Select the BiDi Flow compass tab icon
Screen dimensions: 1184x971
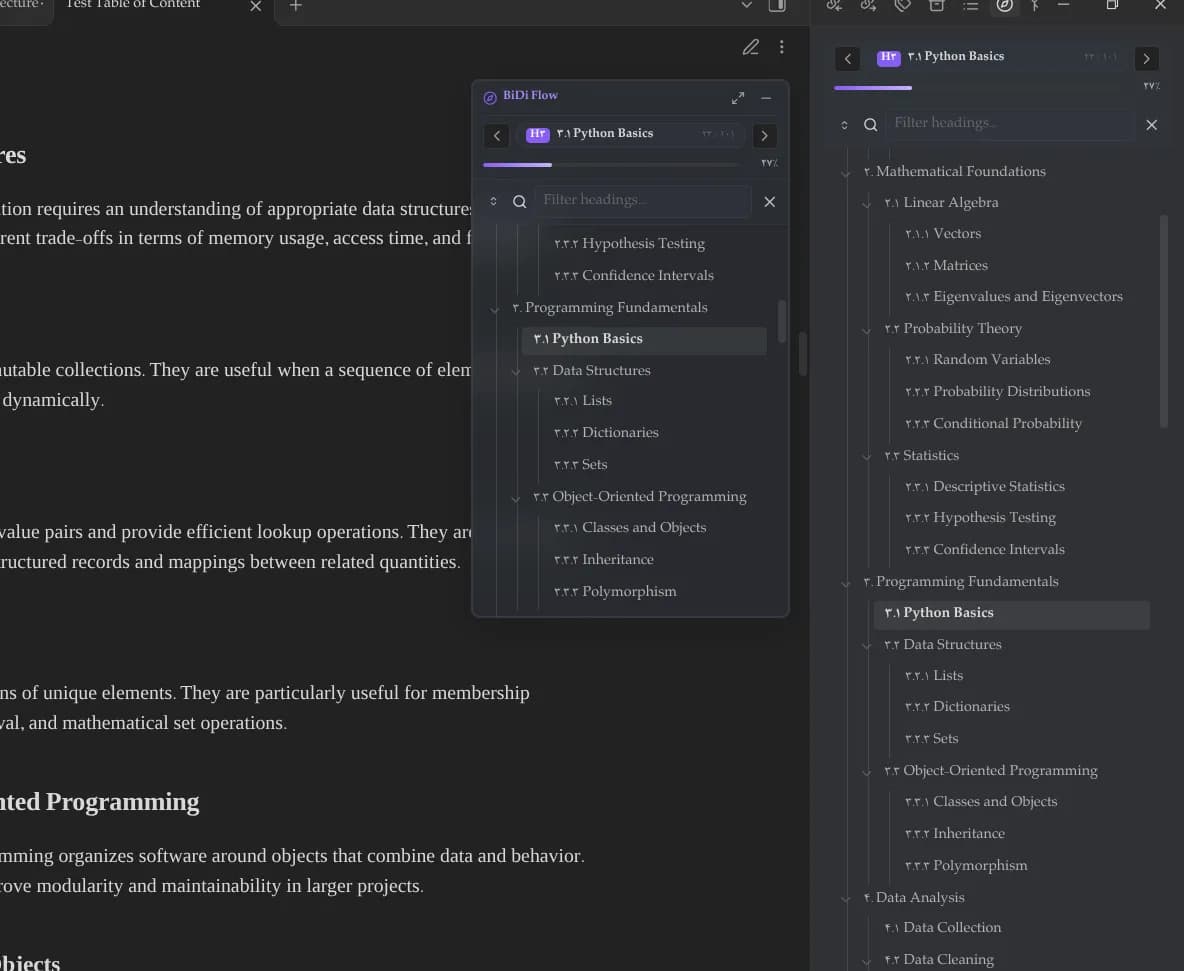pyautogui.click(x=1004, y=5)
